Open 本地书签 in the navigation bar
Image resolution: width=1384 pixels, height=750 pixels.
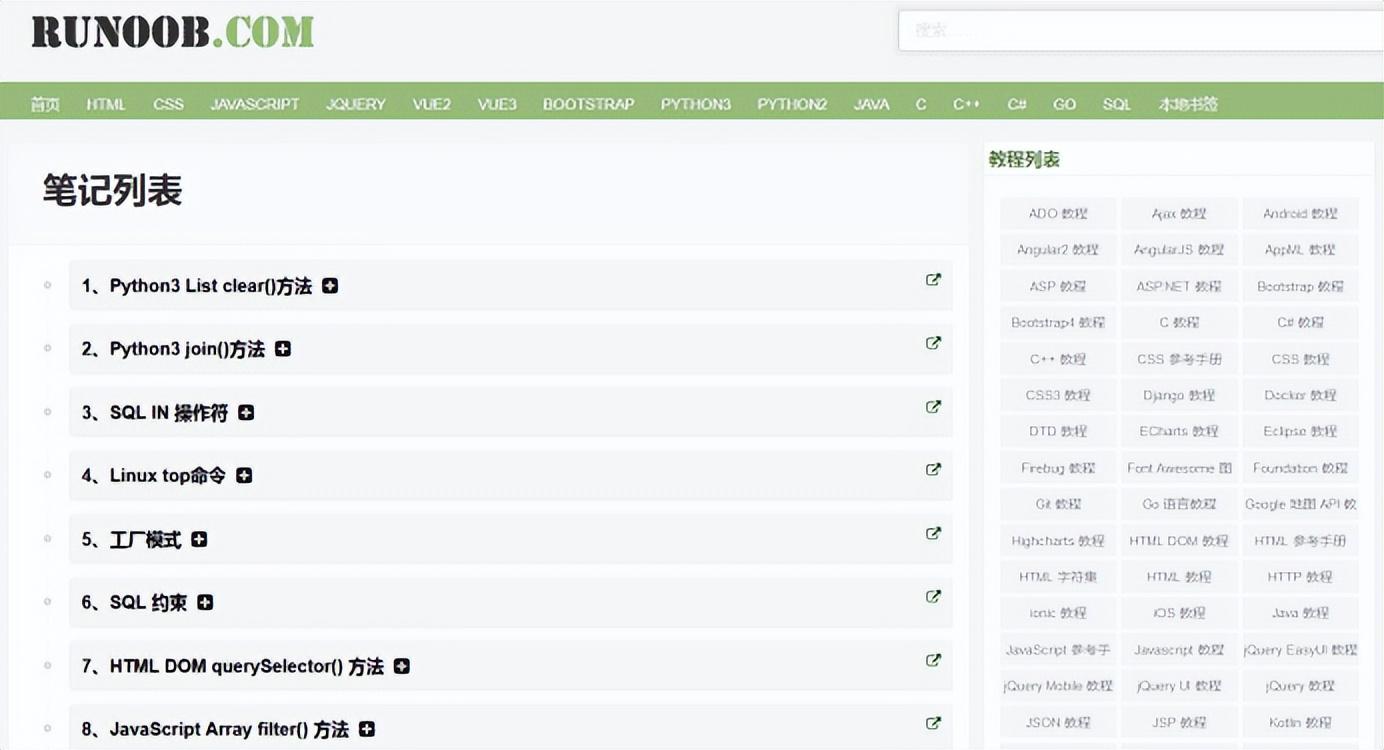click(x=1188, y=104)
